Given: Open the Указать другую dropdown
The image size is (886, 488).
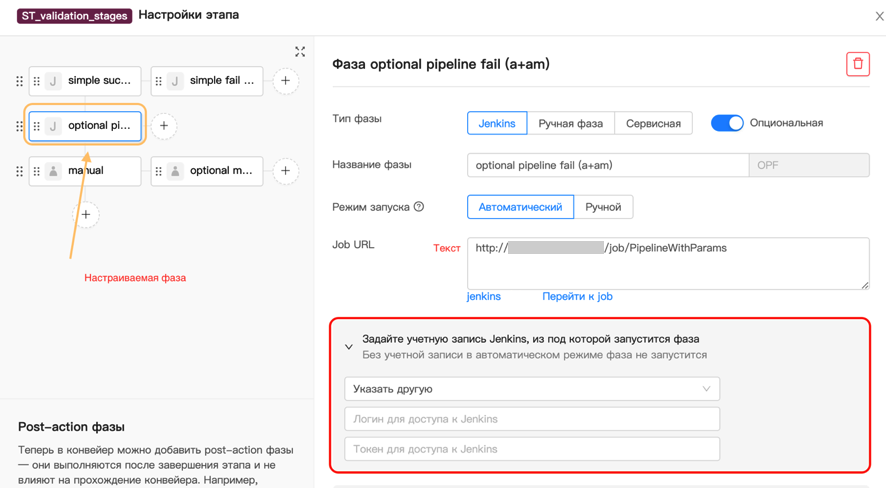Looking at the screenshot, I should tap(532, 389).
